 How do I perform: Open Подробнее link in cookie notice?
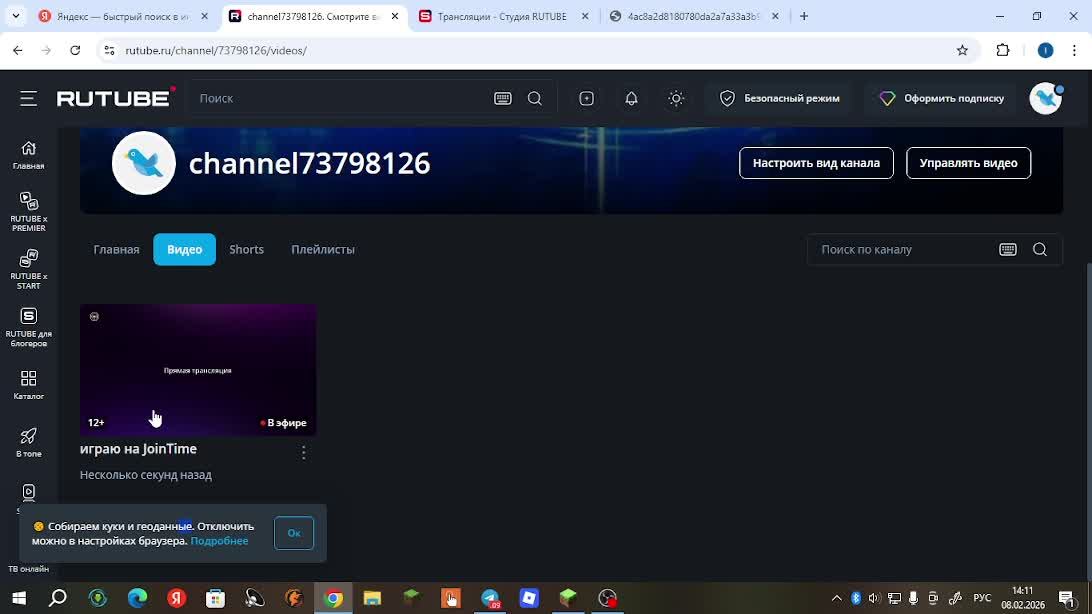pos(219,541)
